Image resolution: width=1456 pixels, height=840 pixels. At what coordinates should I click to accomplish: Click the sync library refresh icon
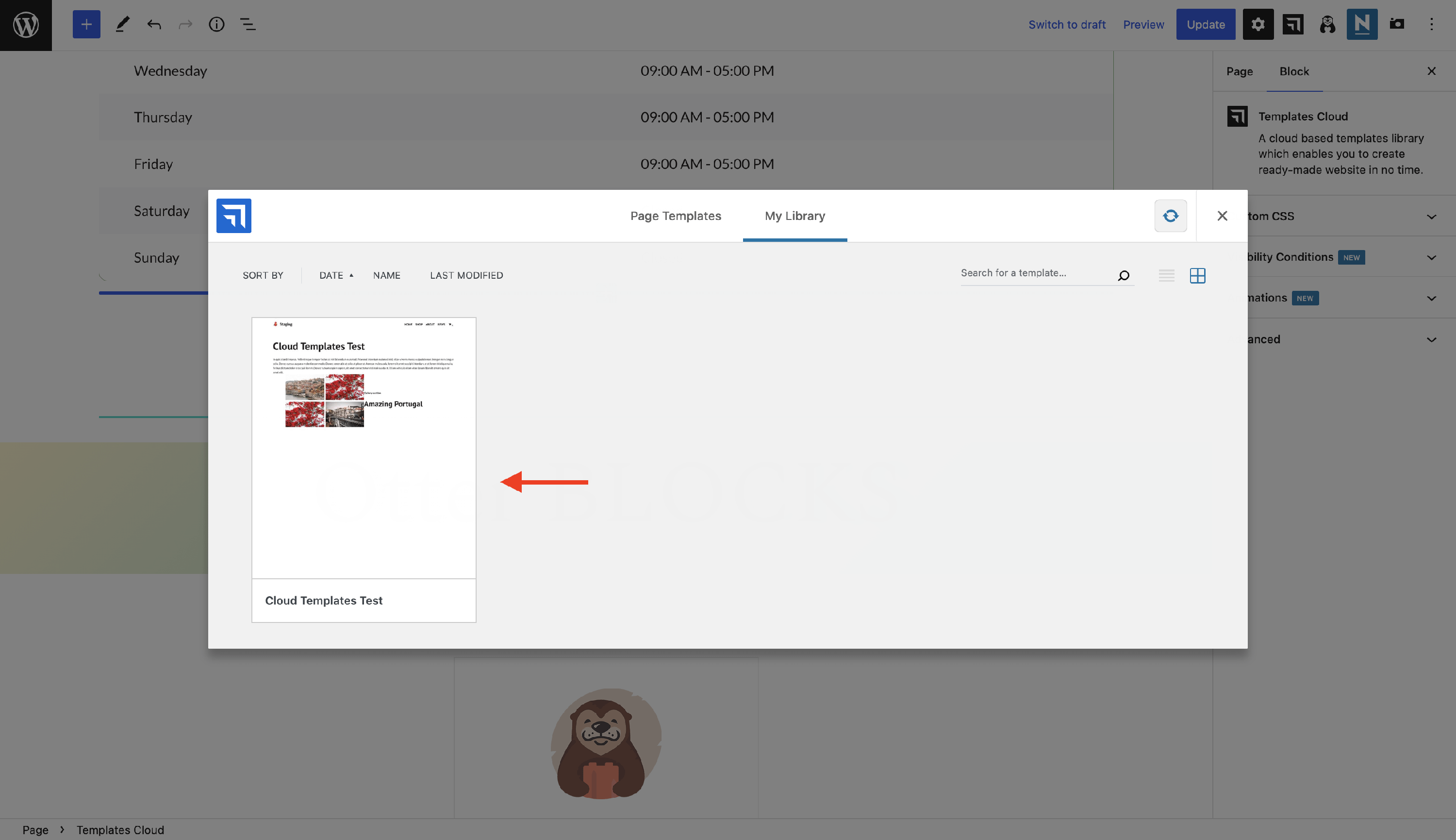[1170, 216]
